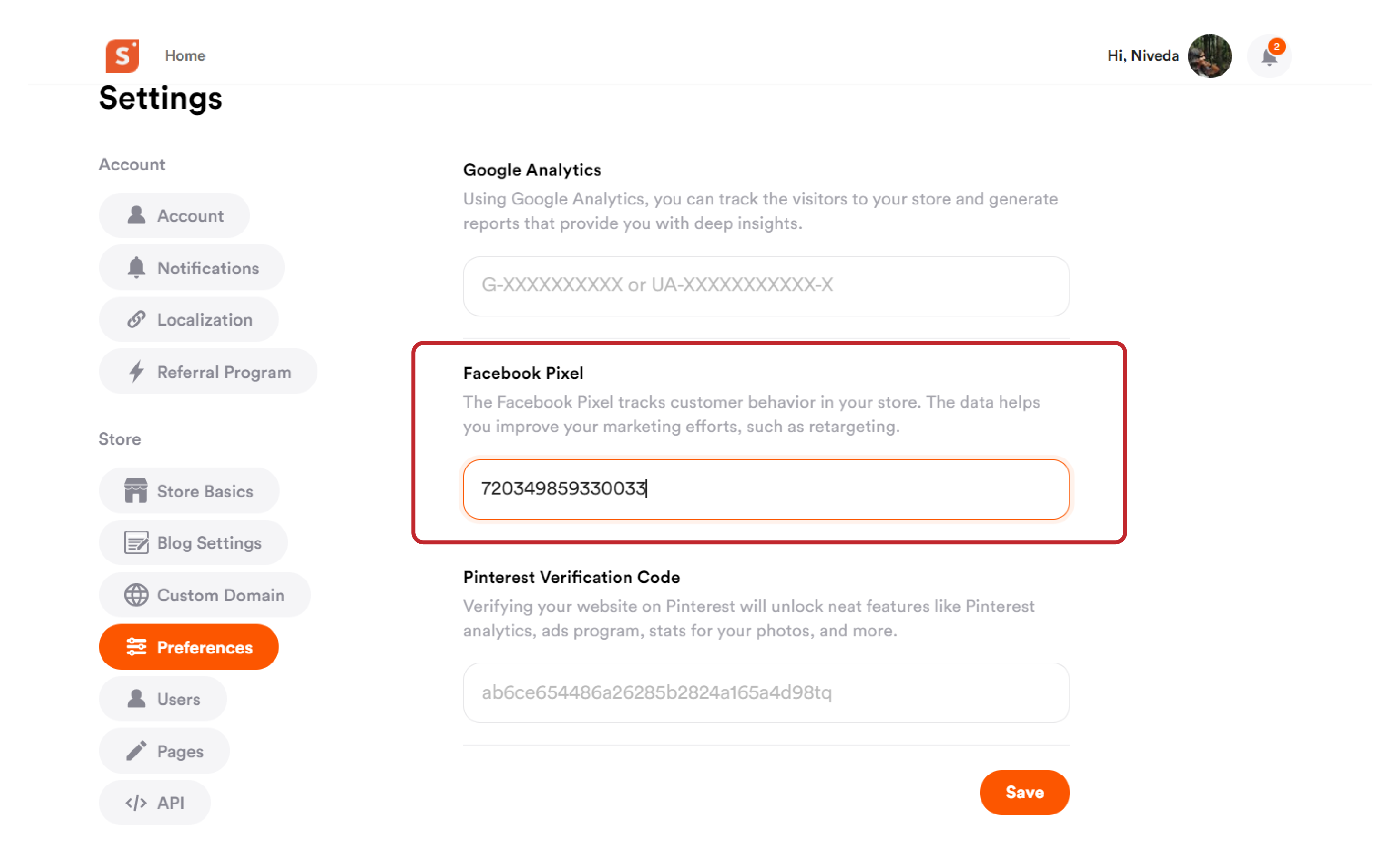The height and width of the screenshot is (862, 1400).
Task: Open the Pages settings item
Action: [164, 751]
